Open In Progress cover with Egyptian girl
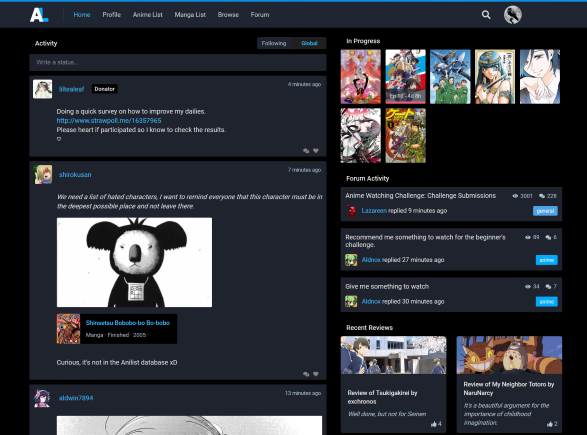Screen dimensions: 587x435 pos(495,77)
